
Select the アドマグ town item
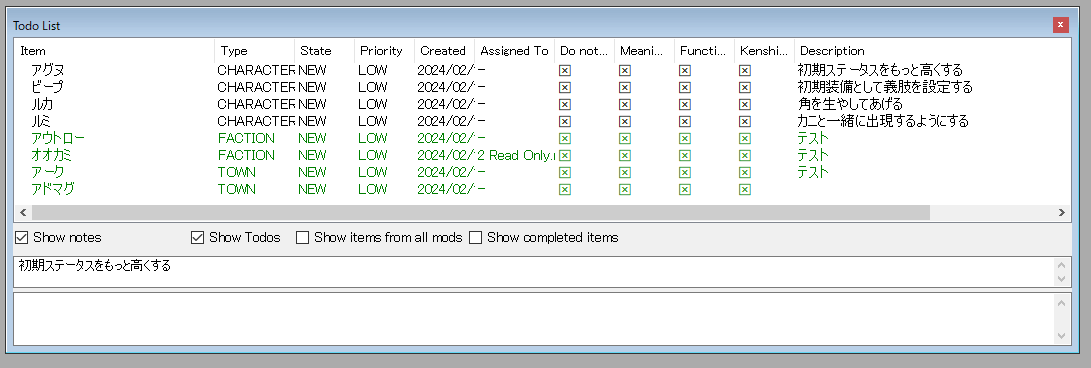tap(53, 189)
